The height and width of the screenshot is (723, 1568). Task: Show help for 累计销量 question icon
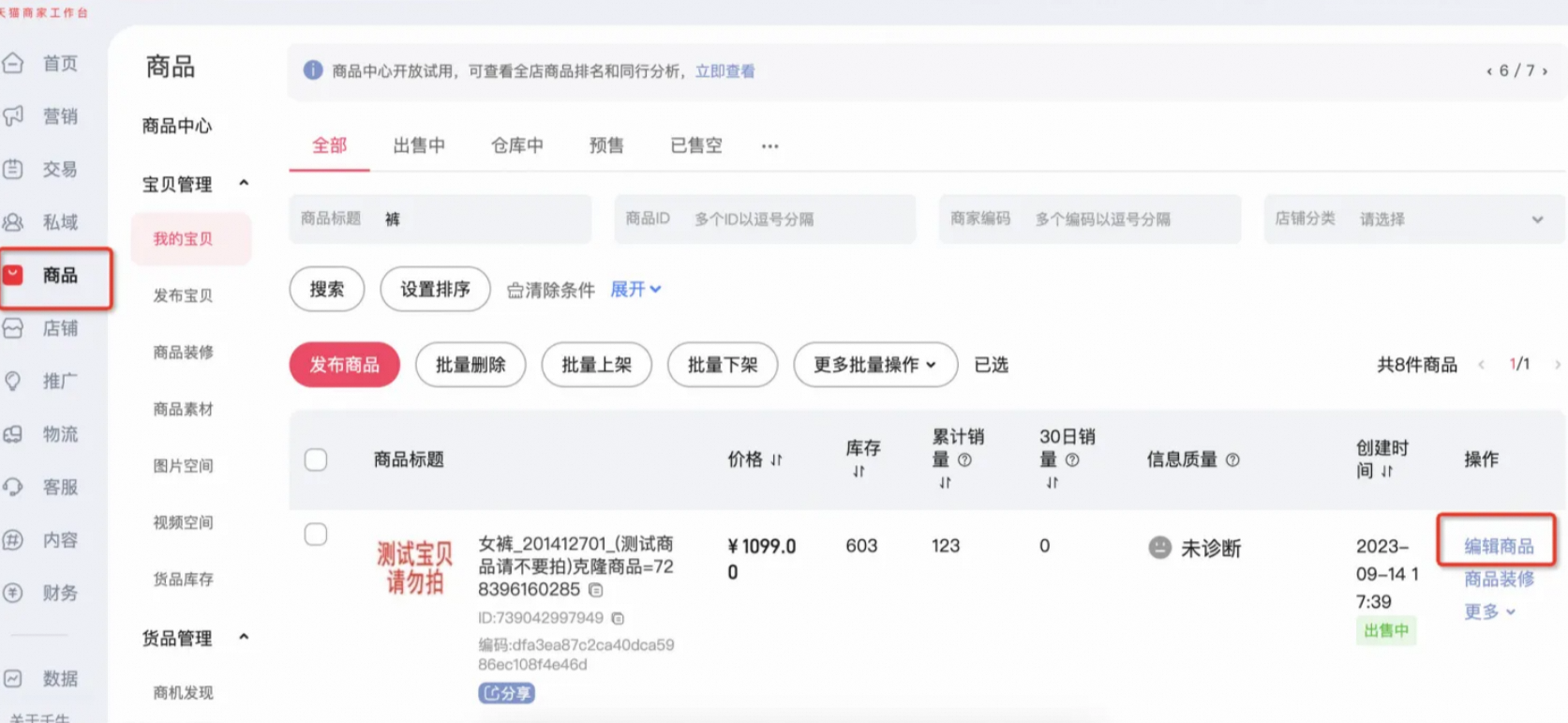pyautogui.click(x=964, y=459)
